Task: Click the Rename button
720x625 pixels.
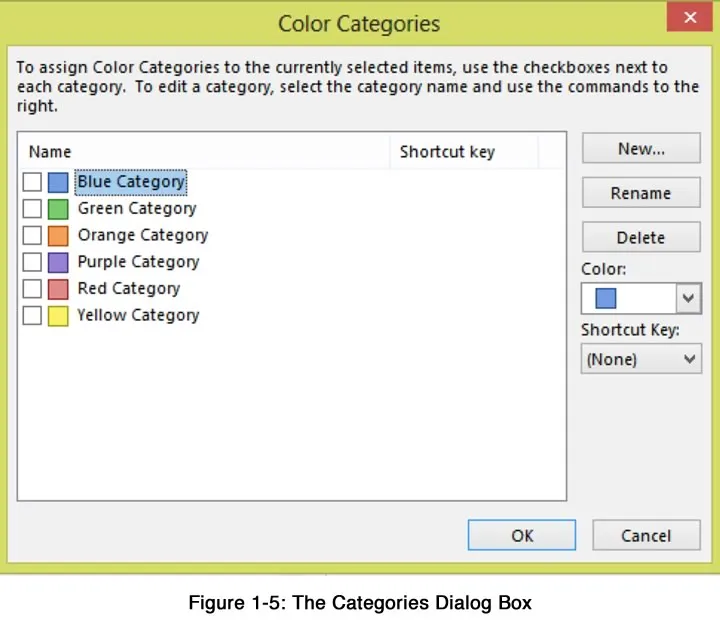Action: coord(641,193)
